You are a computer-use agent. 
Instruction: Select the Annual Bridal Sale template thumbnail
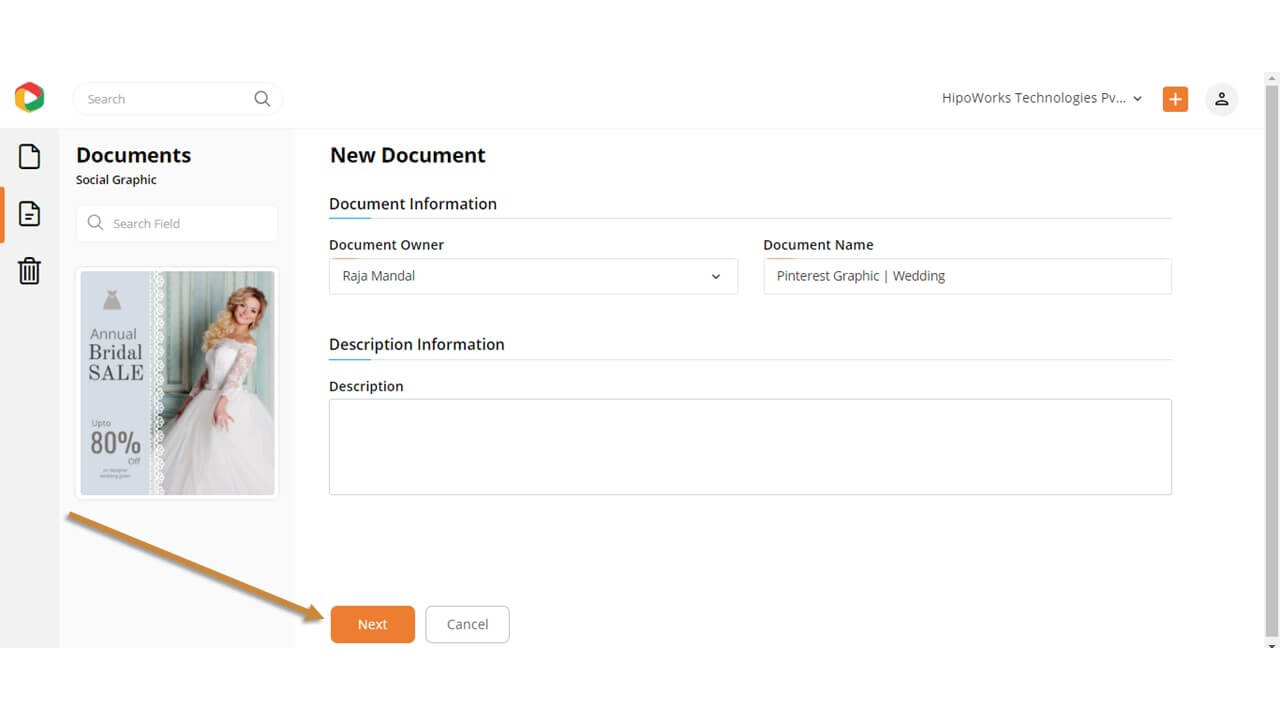coord(177,383)
